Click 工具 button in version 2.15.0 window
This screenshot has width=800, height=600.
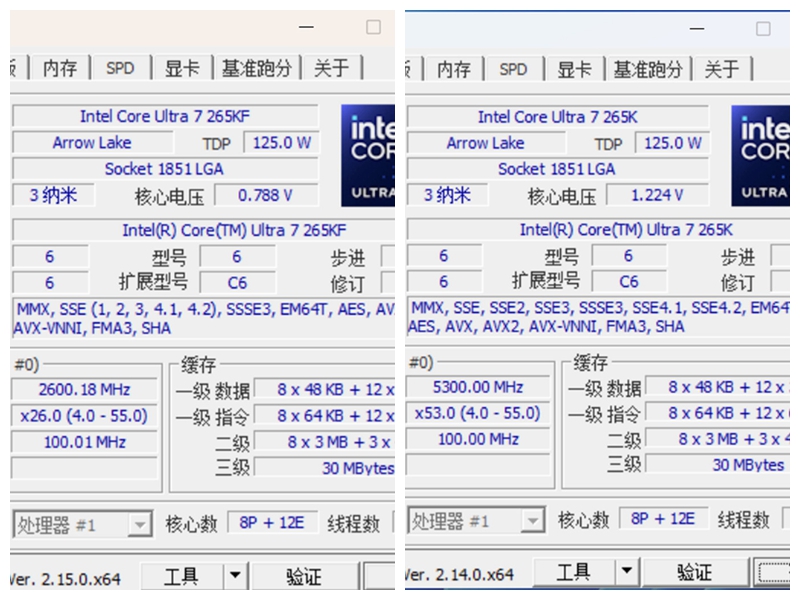point(181,577)
